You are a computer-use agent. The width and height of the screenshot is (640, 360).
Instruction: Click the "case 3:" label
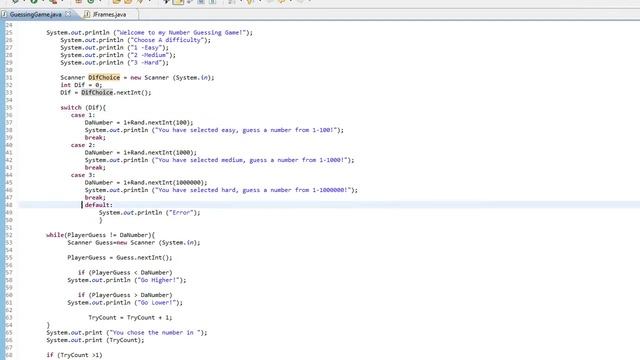(x=83, y=175)
